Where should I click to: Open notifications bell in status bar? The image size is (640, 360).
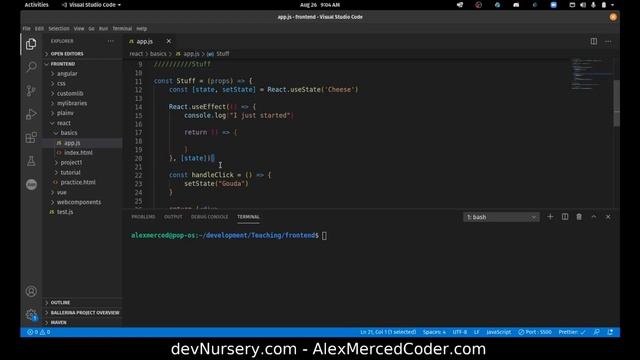click(x=610, y=332)
